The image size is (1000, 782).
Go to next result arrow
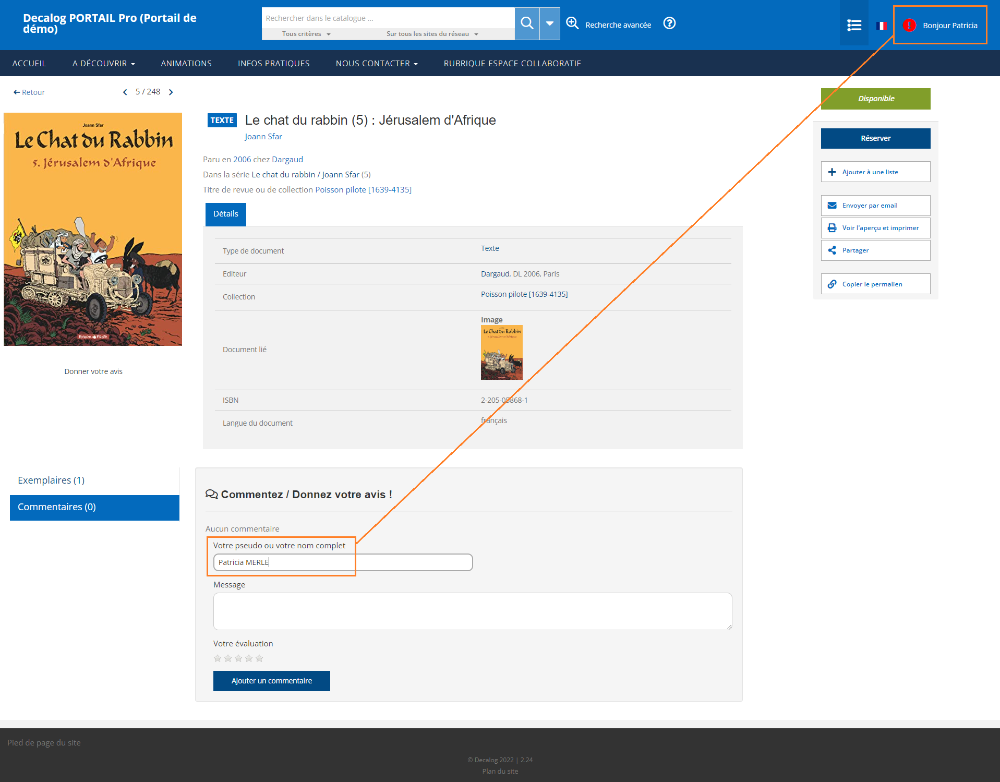point(171,92)
